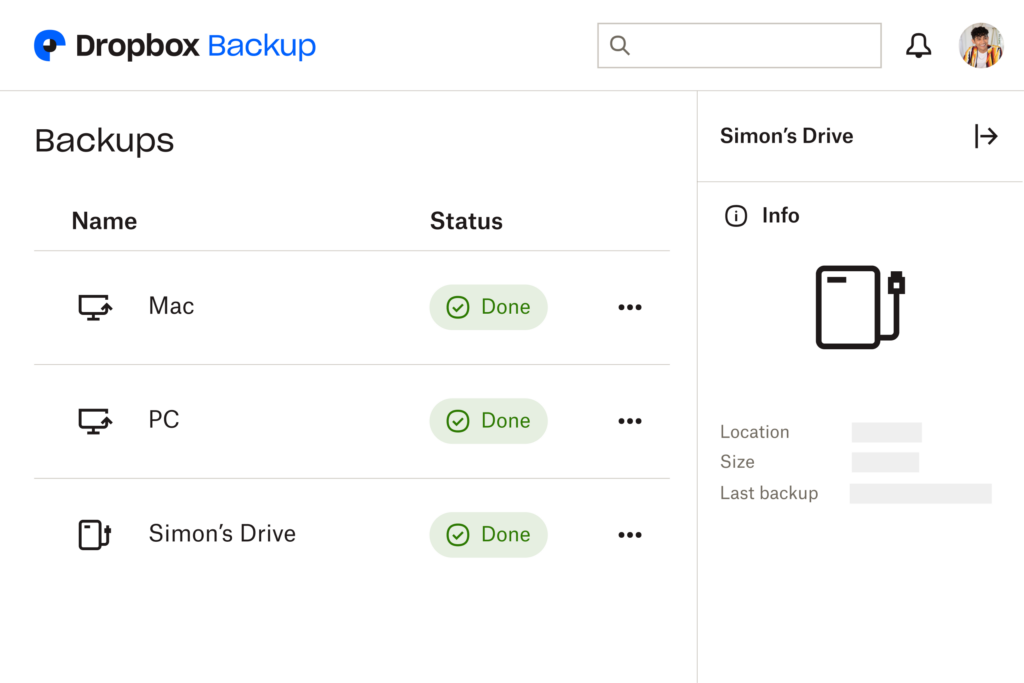
Task: Click the magnifying glass search icon
Action: pyautogui.click(x=620, y=46)
